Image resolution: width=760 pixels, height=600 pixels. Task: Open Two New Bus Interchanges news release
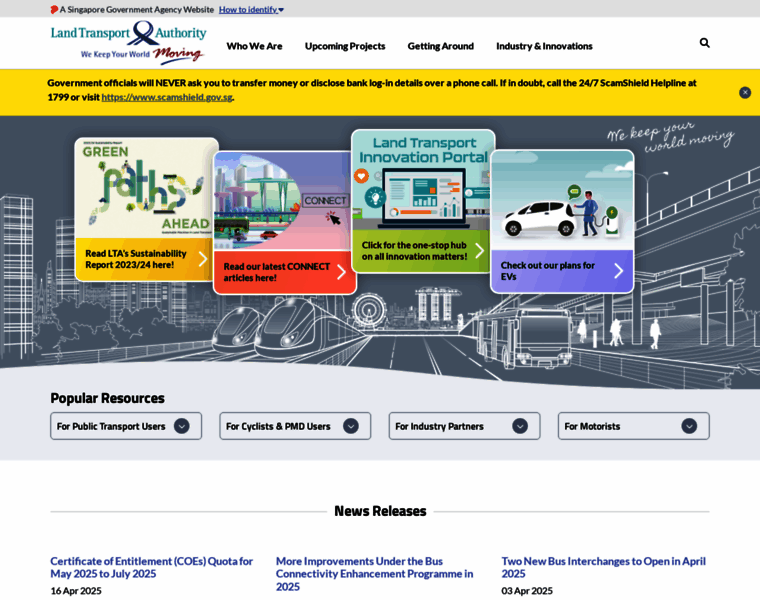pyautogui.click(x=603, y=568)
